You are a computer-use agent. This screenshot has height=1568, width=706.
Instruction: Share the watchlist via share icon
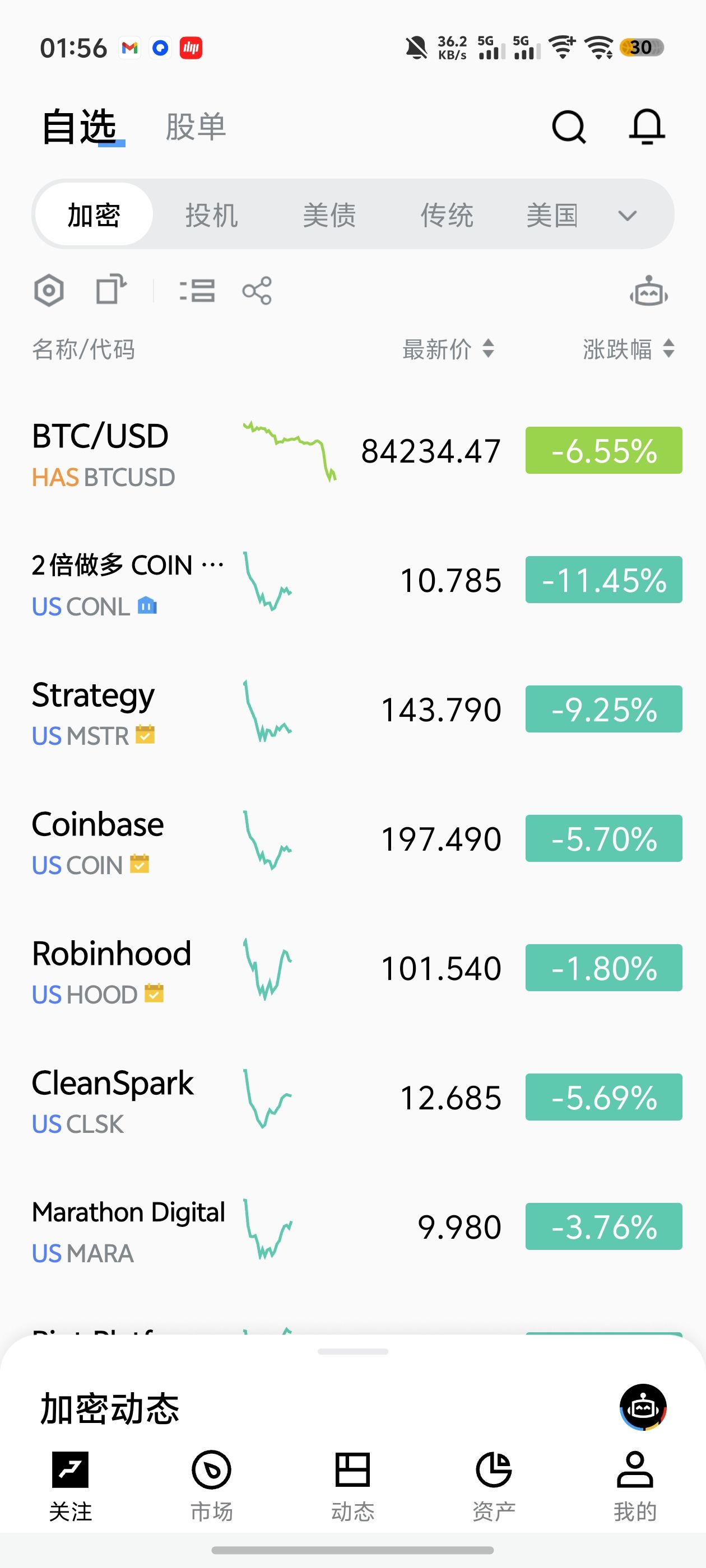(x=257, y=290)
